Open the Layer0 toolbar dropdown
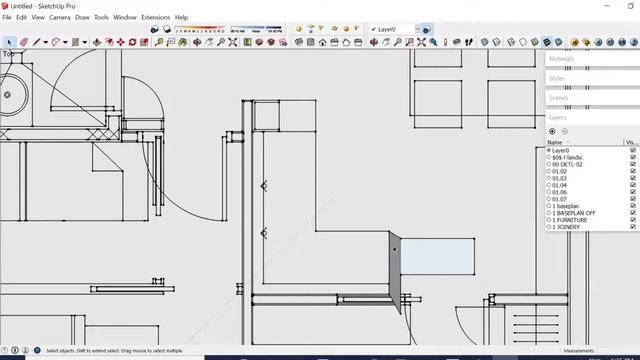Viewport: 640px width, 360px height. pos(418,29)
